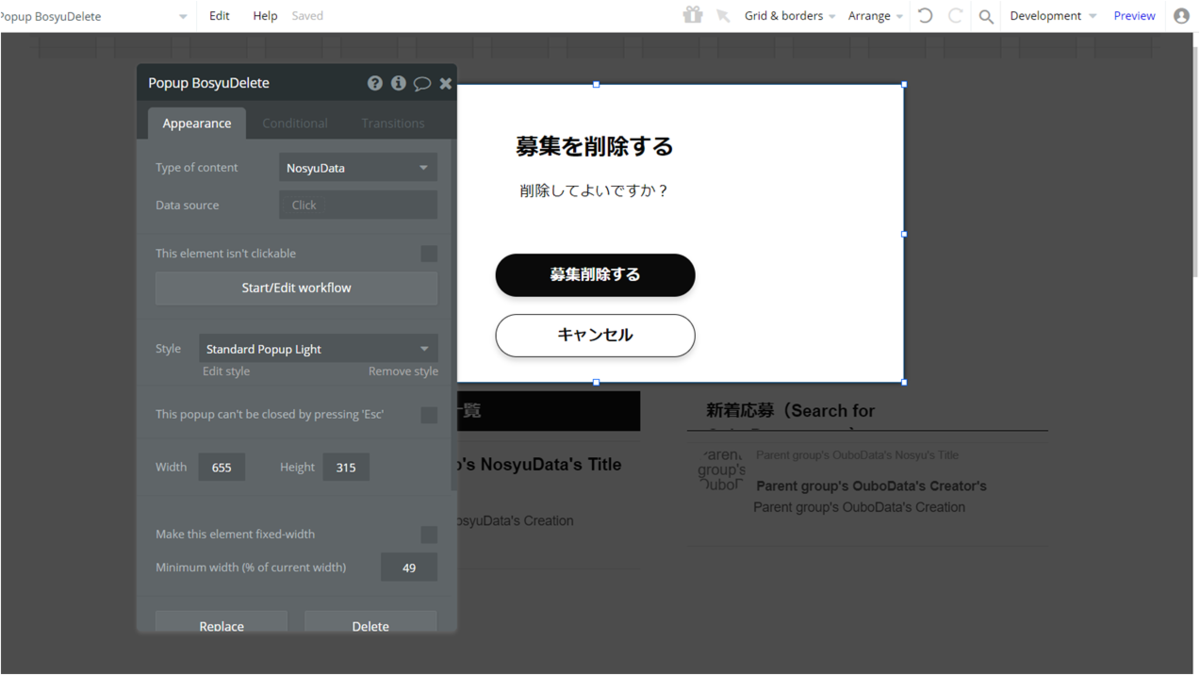Open the Help menu
This screenshot has width=1200, height=675.
pyautogui.click(x=265, y=16)
